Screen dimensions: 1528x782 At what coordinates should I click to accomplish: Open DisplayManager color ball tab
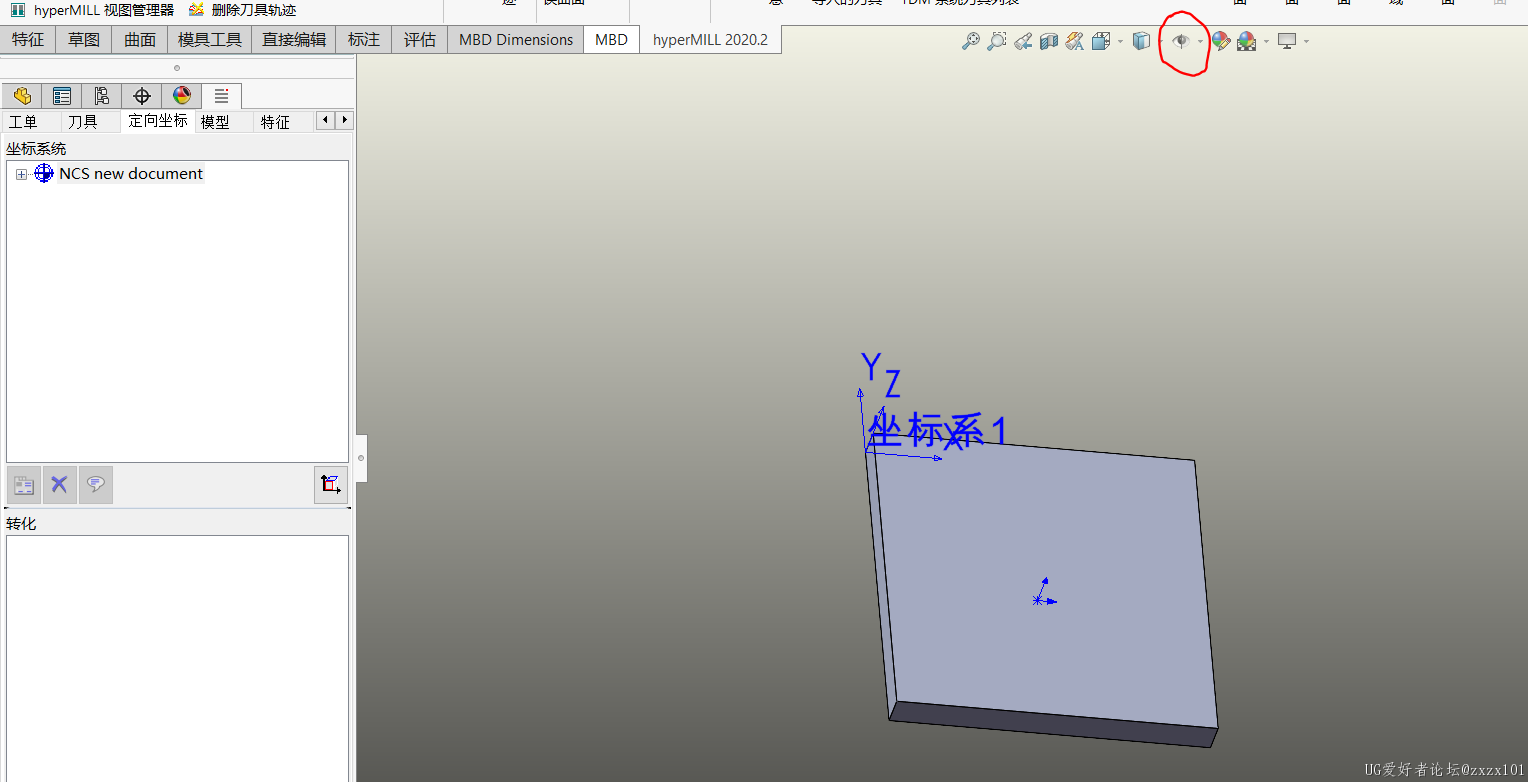coord(182,96)
